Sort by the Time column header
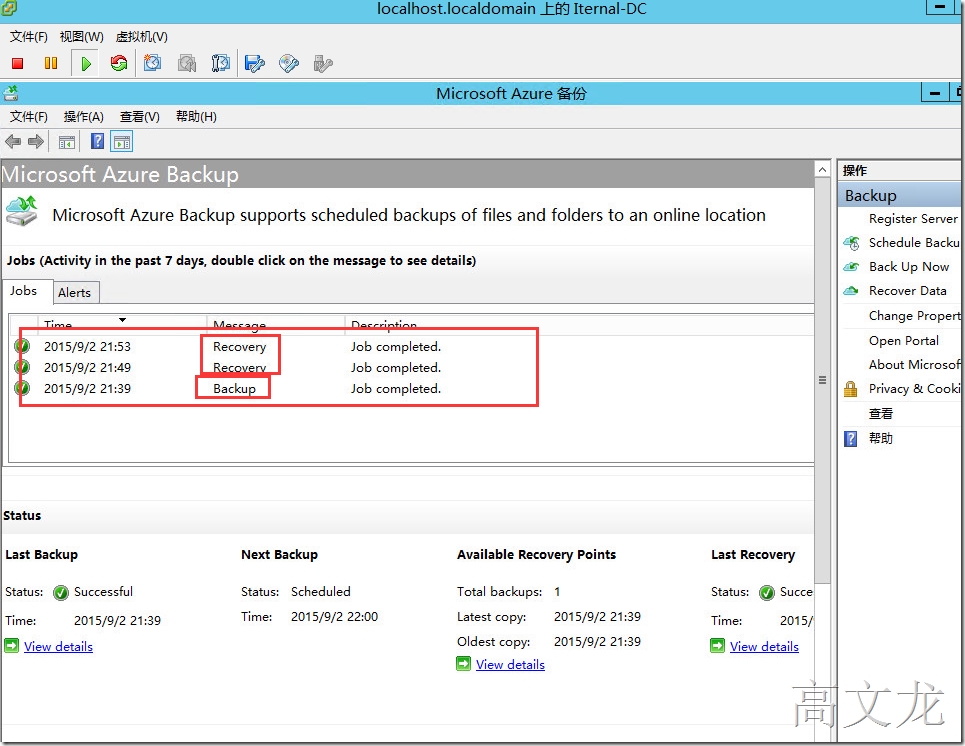The width and height of the screenshot is (965, 746). [x=122, y=324]
